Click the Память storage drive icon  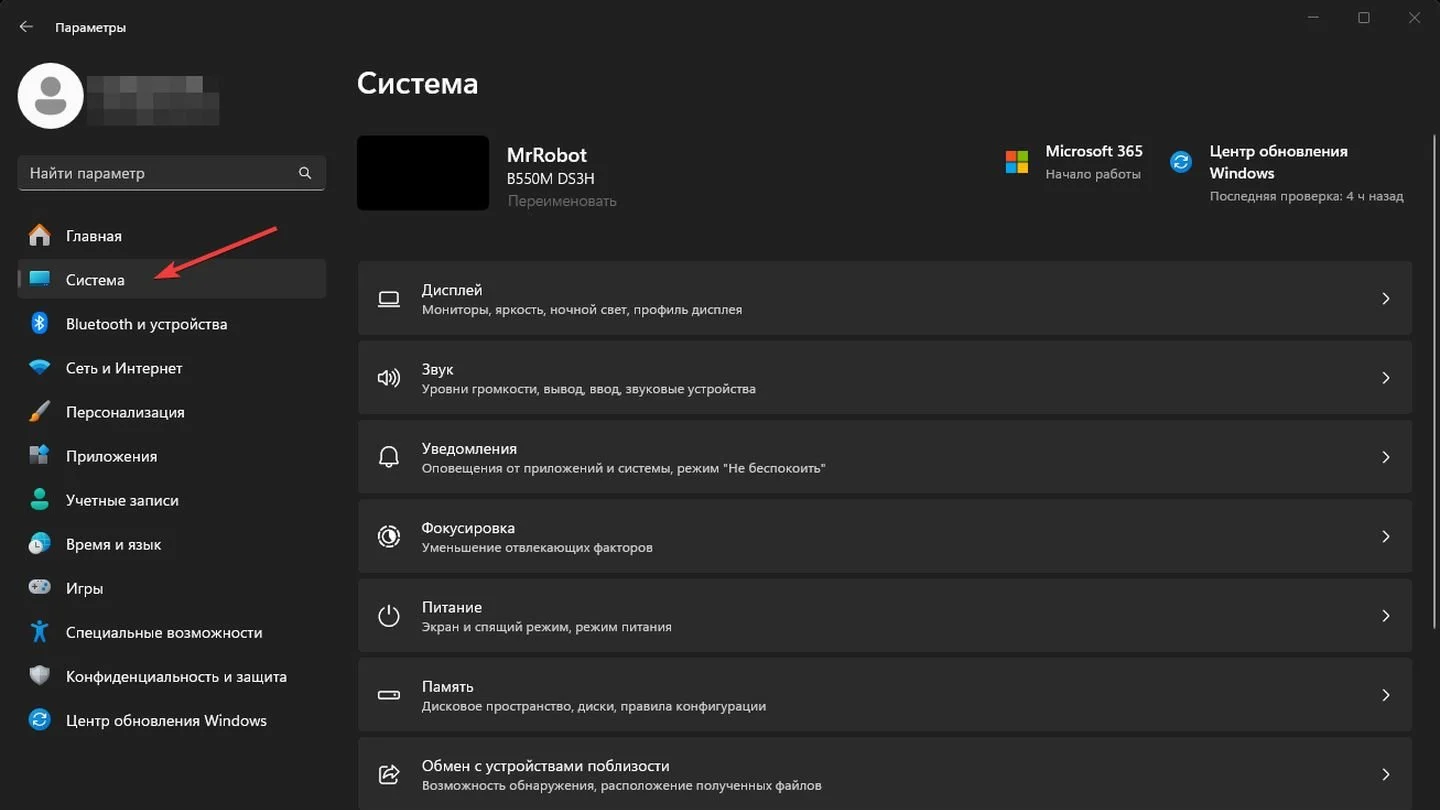tap(389, 695)
